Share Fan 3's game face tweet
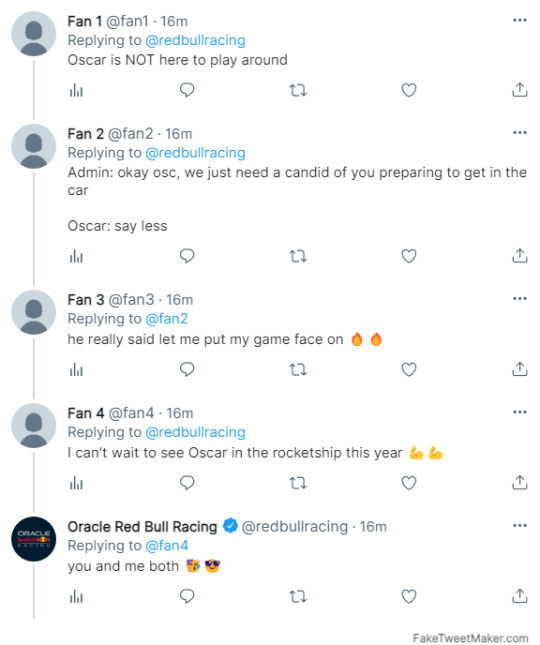The height and width of the screenshot is (645, 540). tap(520, 369)
